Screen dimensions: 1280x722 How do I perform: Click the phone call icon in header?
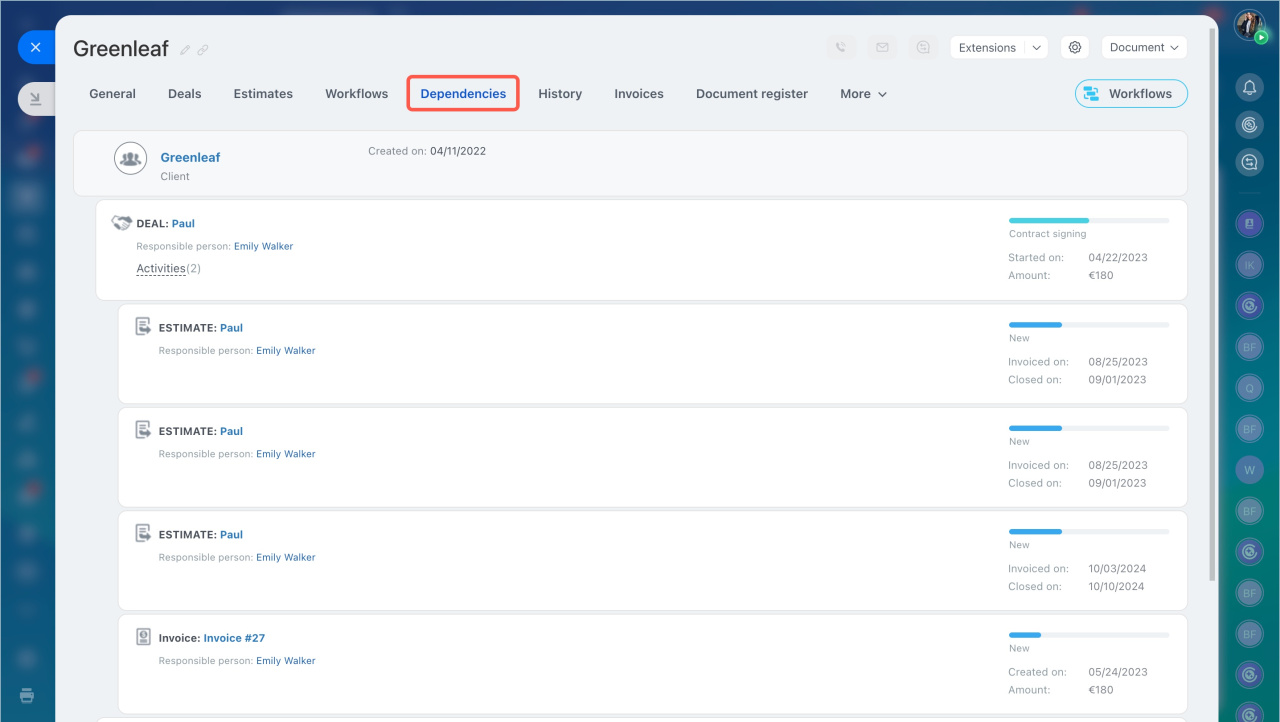coord(841,47)
